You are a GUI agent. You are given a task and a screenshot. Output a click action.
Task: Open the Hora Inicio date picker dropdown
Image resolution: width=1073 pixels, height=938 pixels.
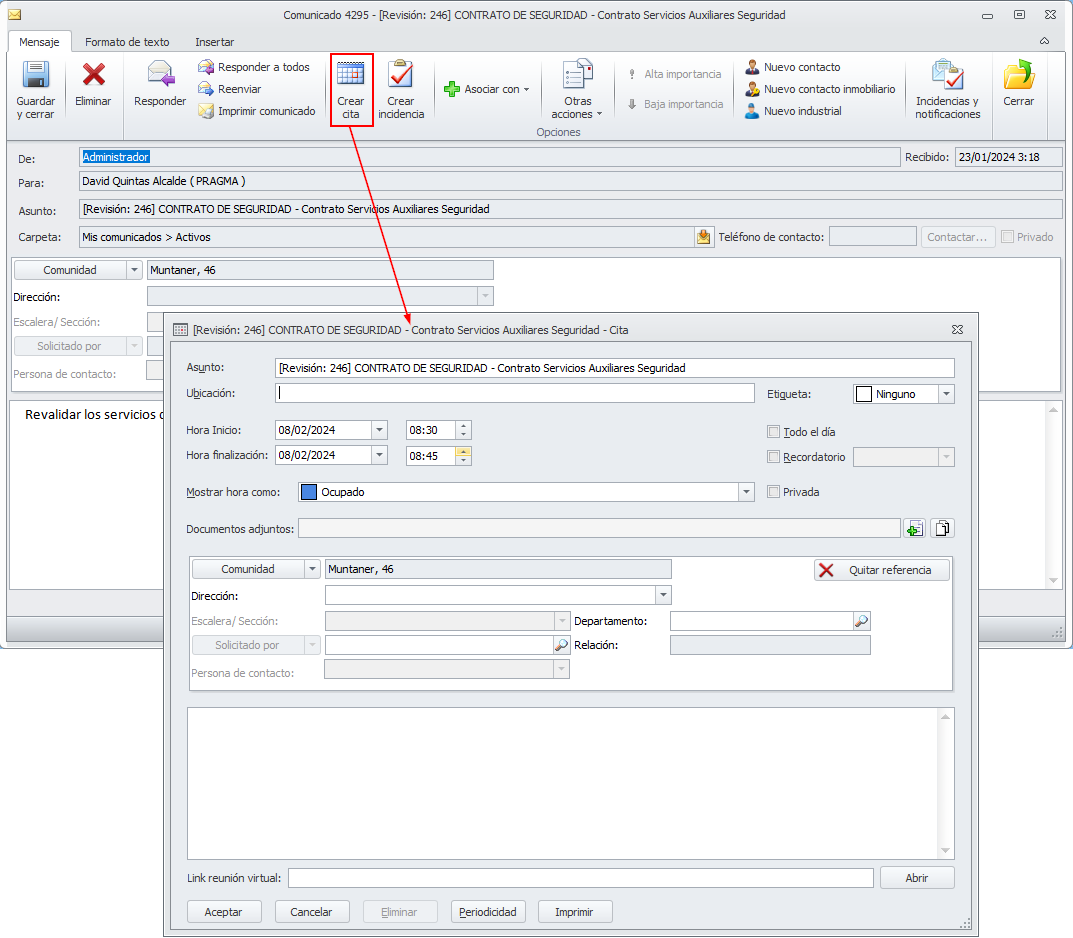(x=379, y=430)
